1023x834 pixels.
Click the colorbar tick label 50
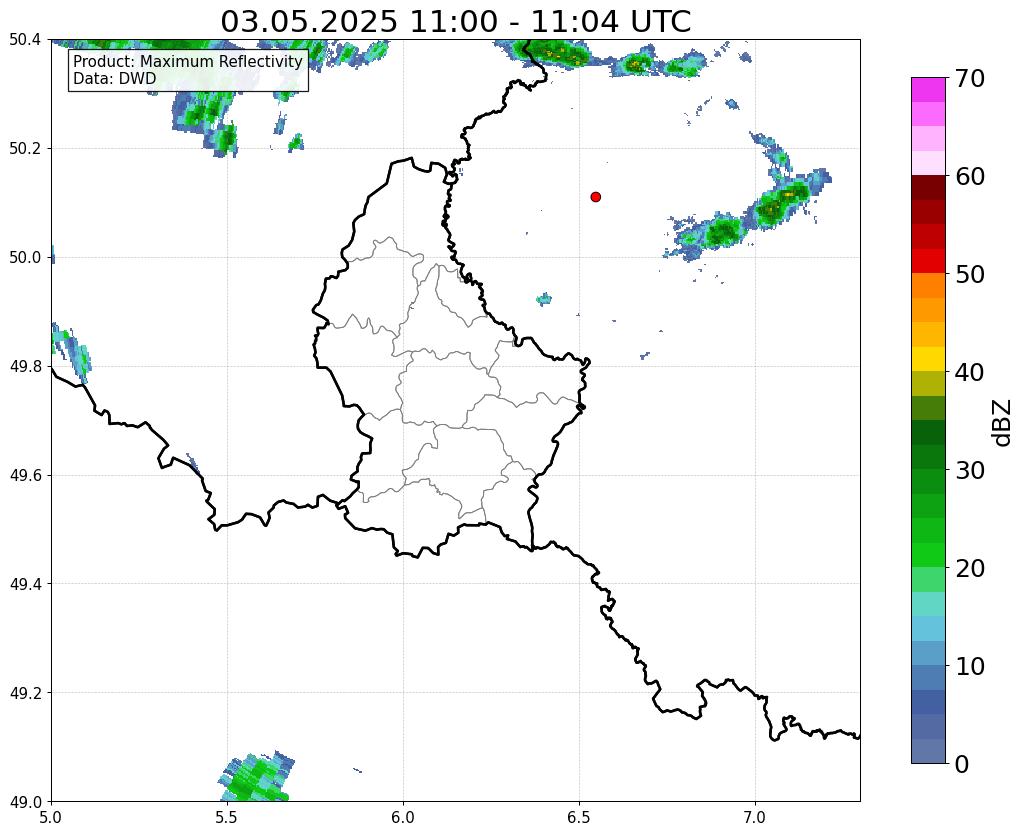[x=969, y=274]
